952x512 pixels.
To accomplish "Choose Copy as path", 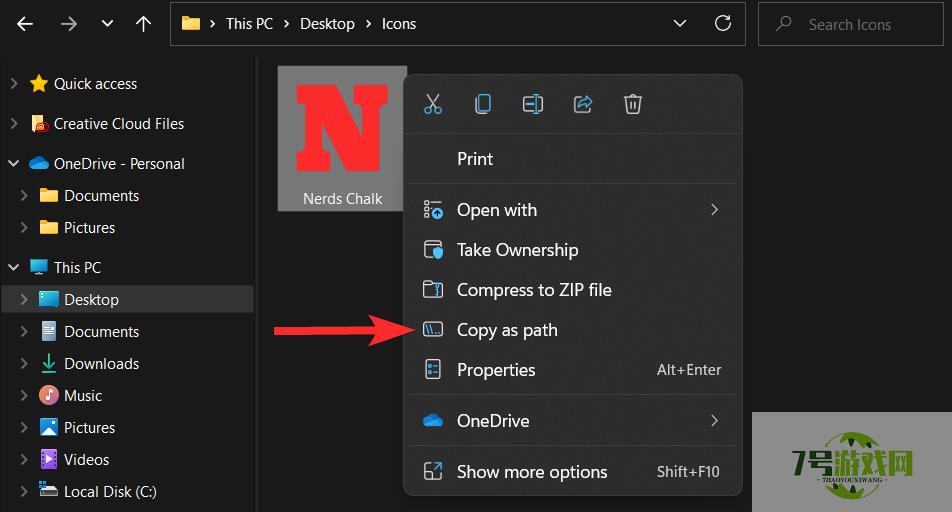I will (x=573, y=330).
